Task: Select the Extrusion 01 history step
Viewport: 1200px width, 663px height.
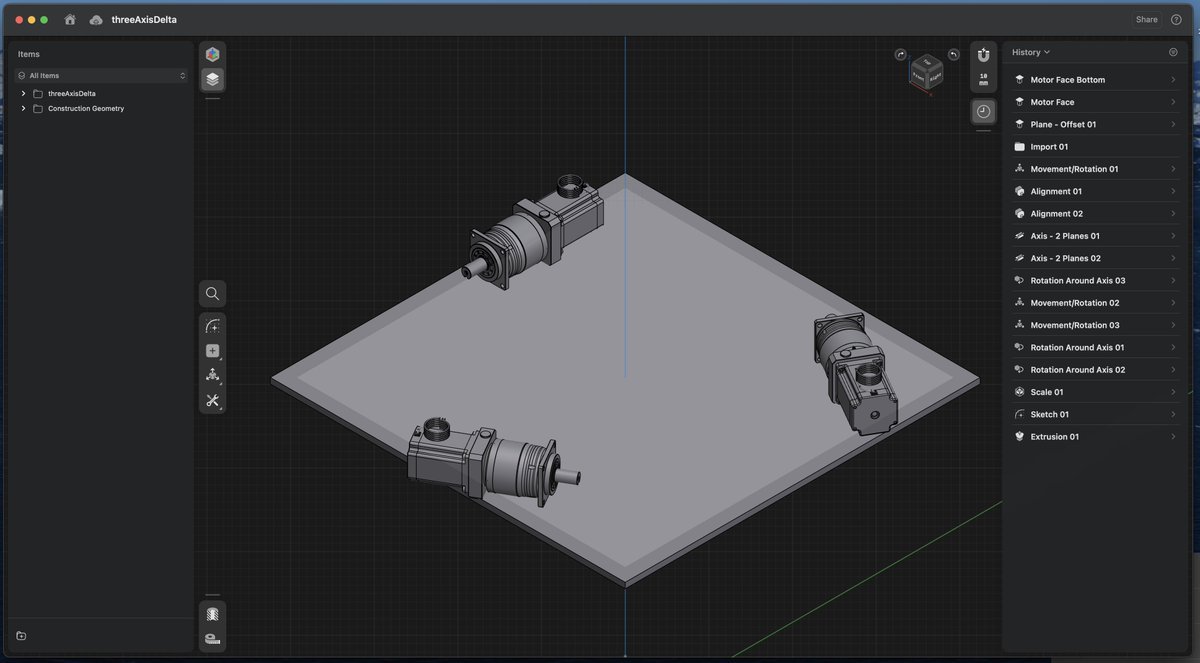Action: (1055, 437)
